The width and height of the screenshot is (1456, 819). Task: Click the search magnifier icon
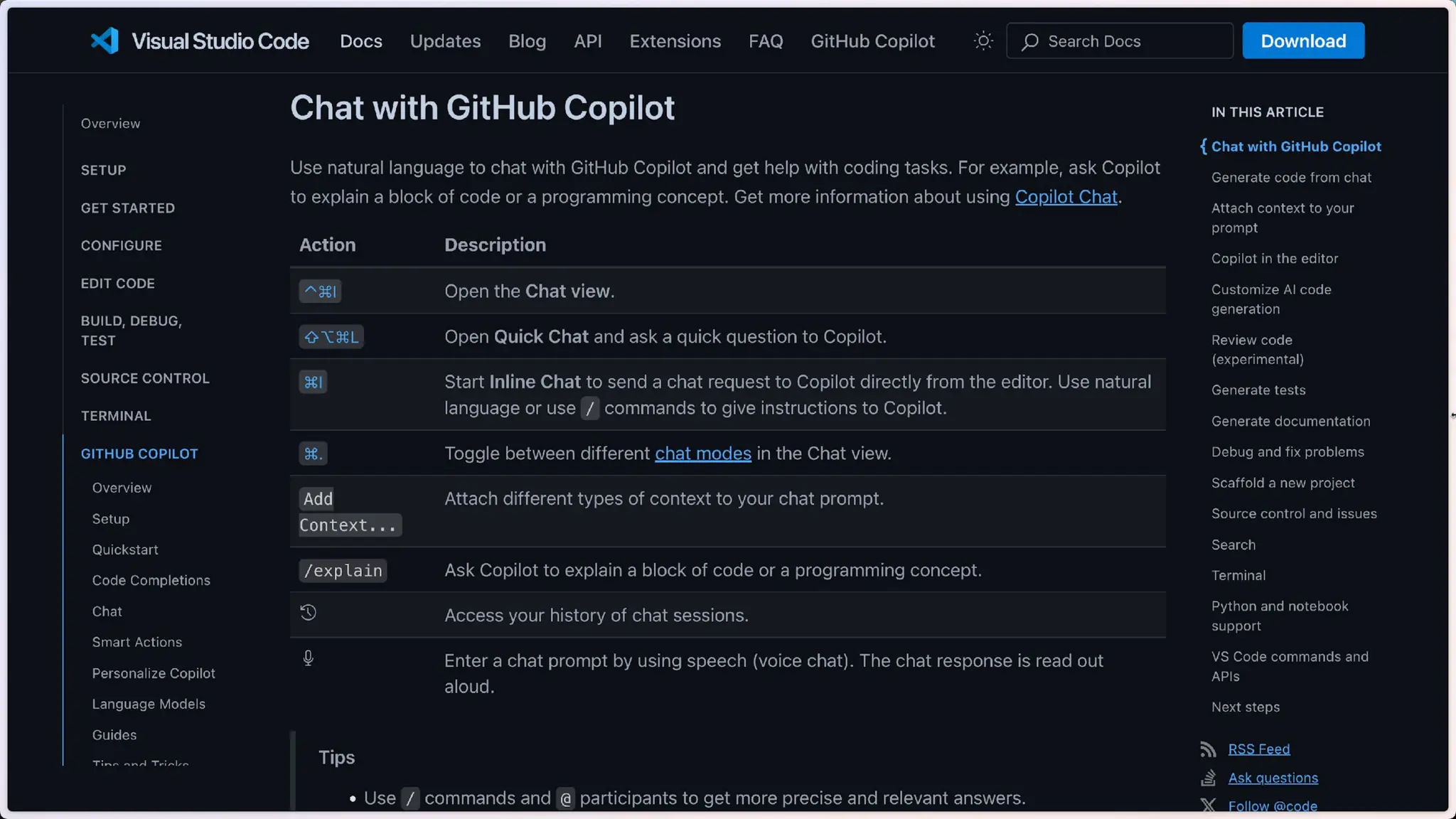click(1029, 42)
